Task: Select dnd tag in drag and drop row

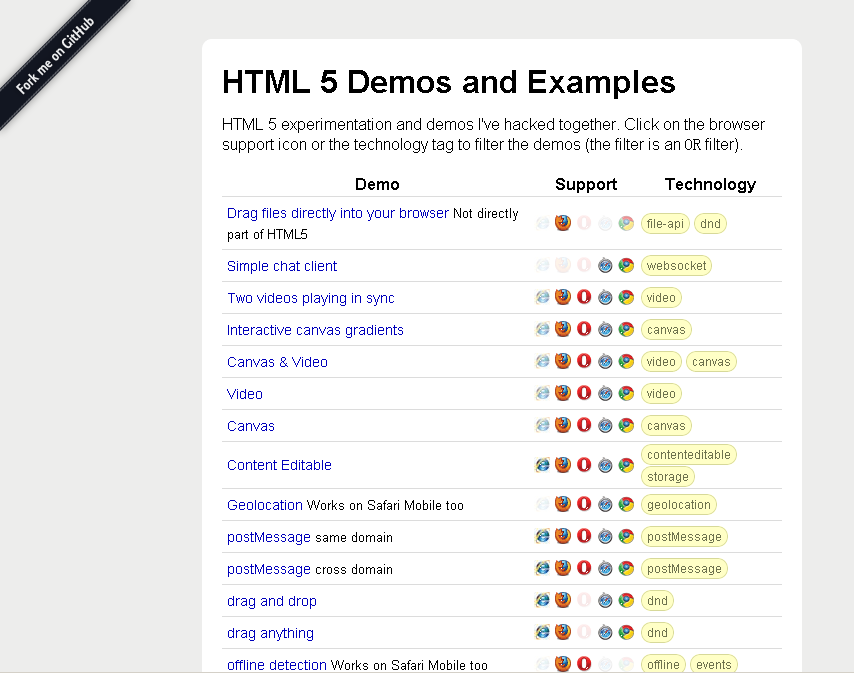Action: 657,601
